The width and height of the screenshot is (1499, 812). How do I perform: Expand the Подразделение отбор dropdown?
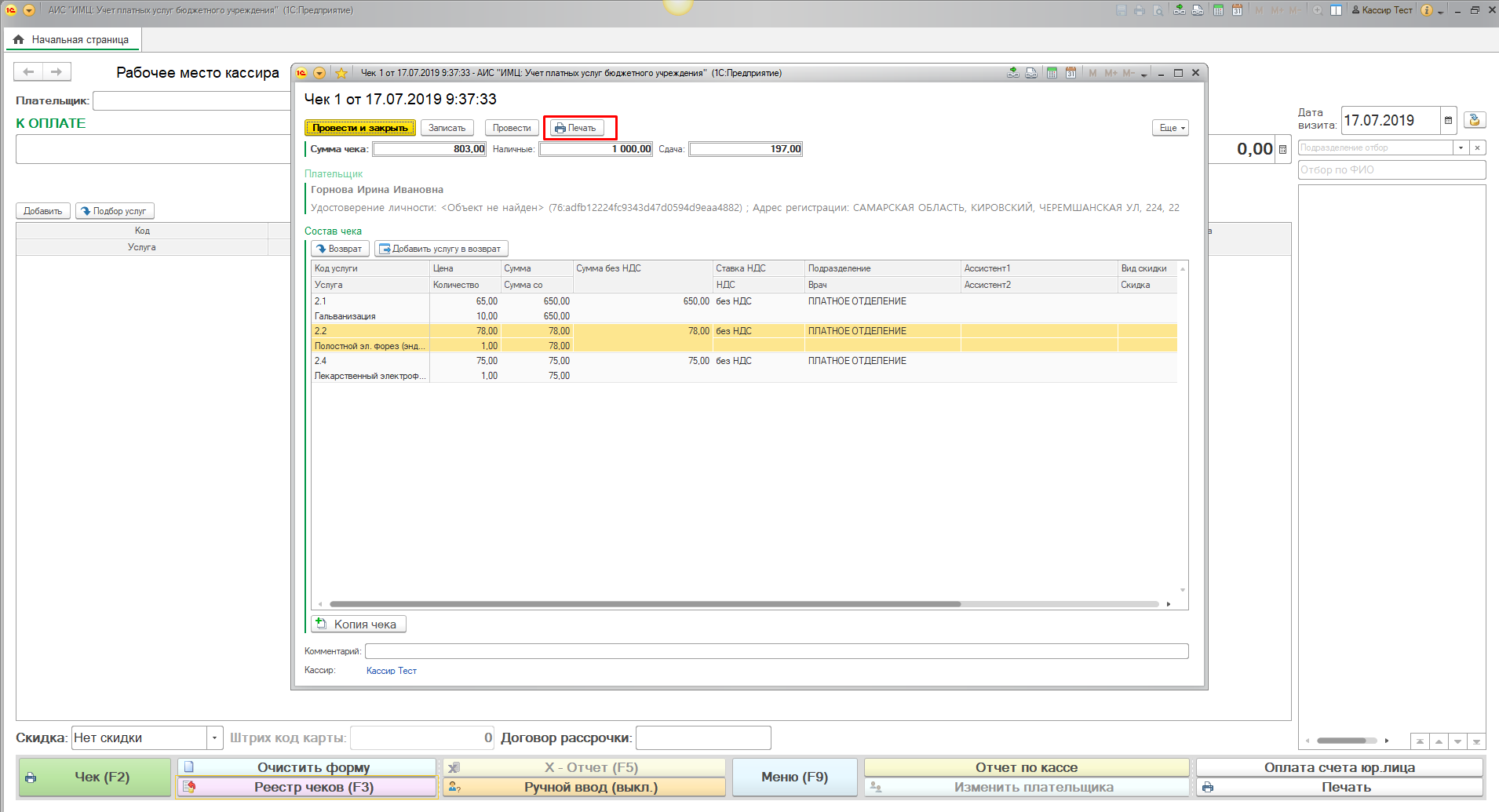click(x=1461, y=147)
